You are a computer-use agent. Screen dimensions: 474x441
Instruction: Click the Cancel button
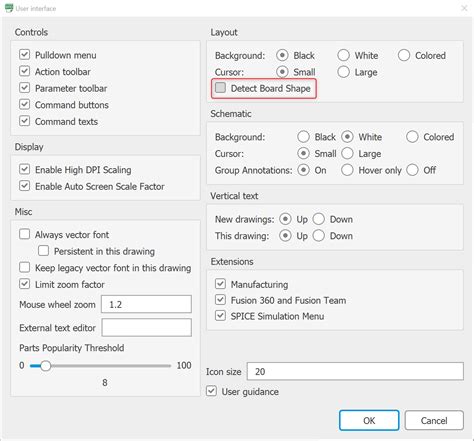point(434,420)
